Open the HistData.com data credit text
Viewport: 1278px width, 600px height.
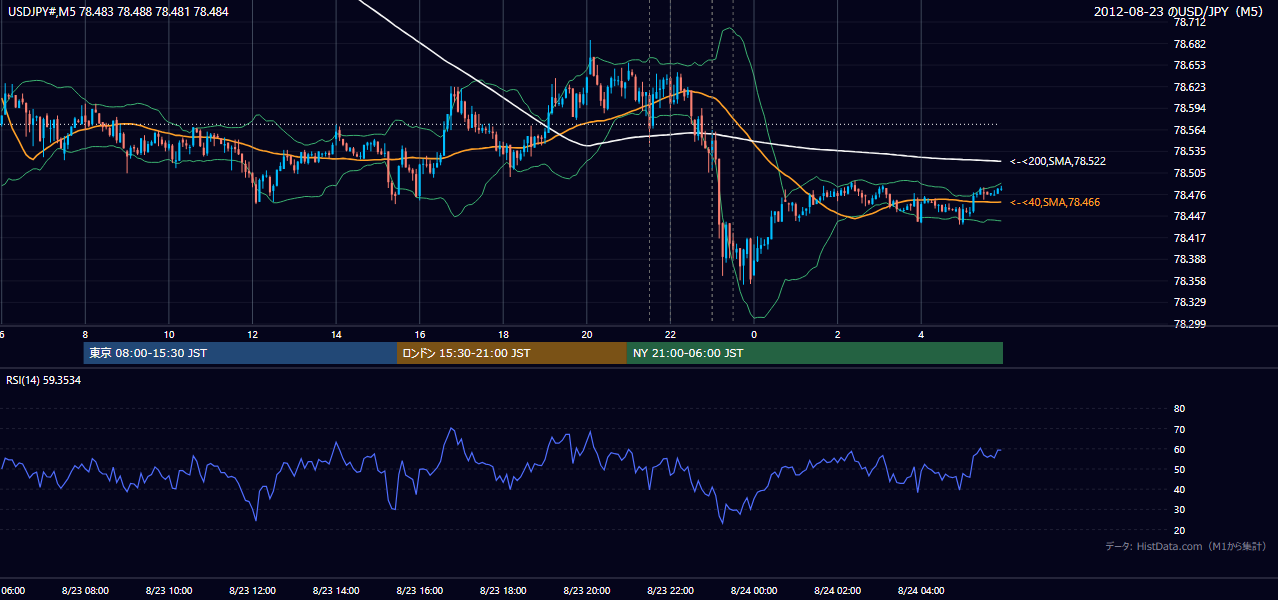point(1186,546)
